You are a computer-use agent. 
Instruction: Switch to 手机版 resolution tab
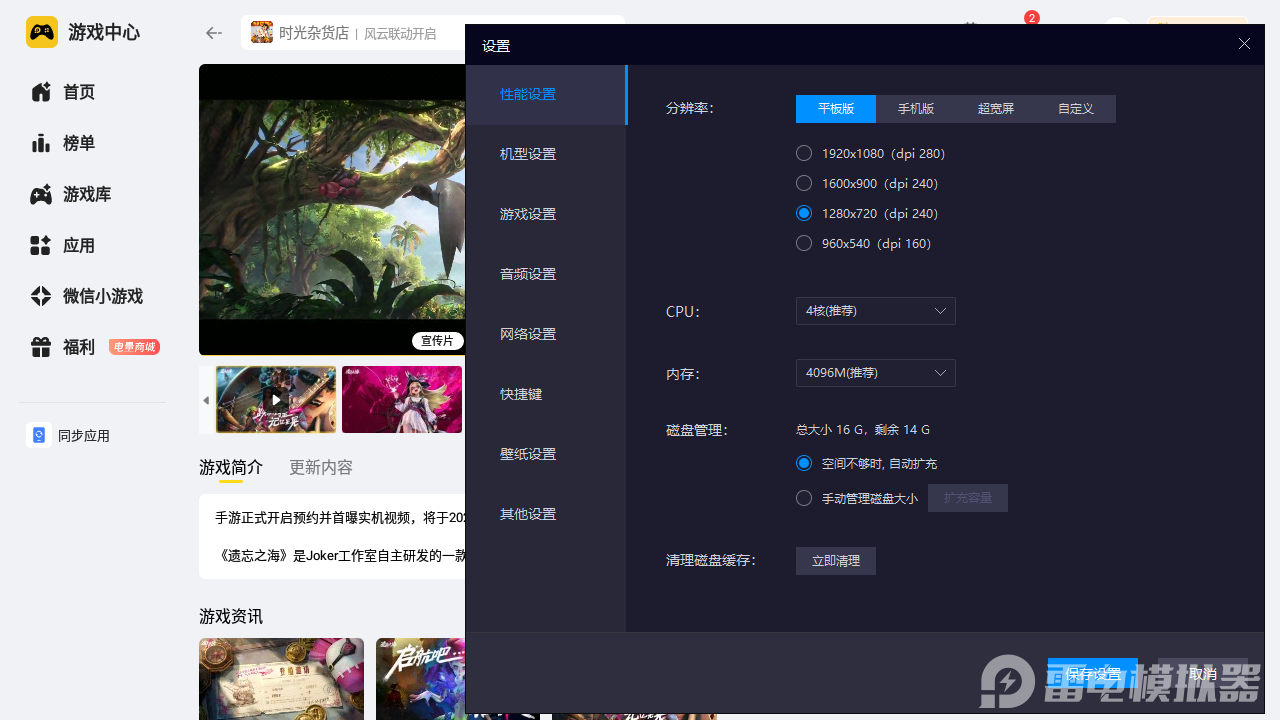pos(915,109)
